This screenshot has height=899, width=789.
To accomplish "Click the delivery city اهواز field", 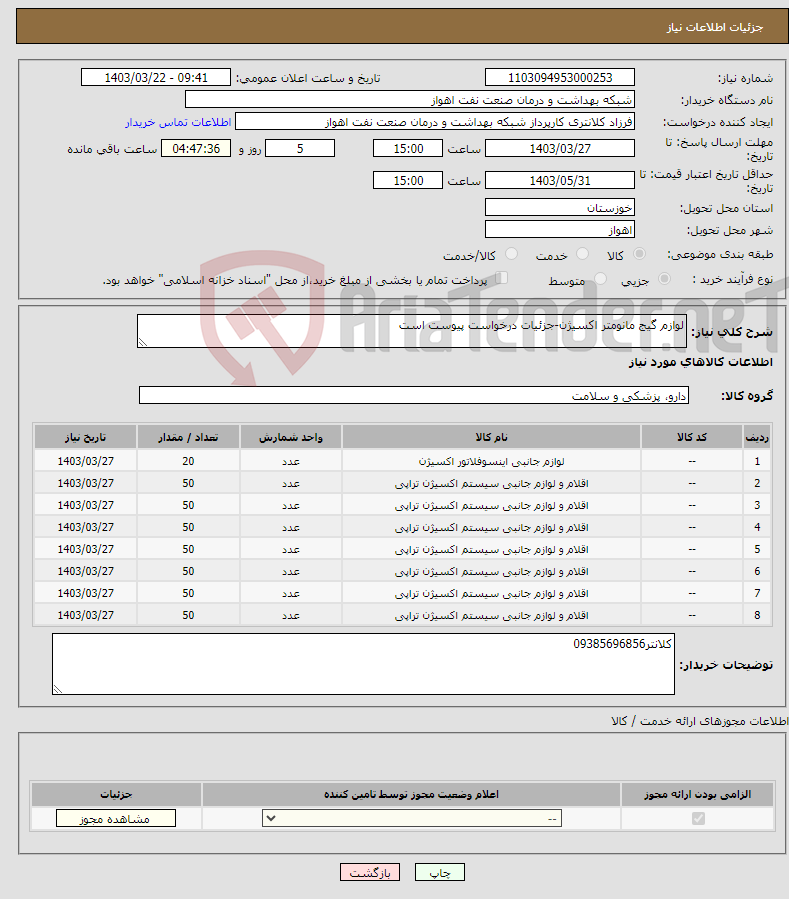I will point(560,230).
